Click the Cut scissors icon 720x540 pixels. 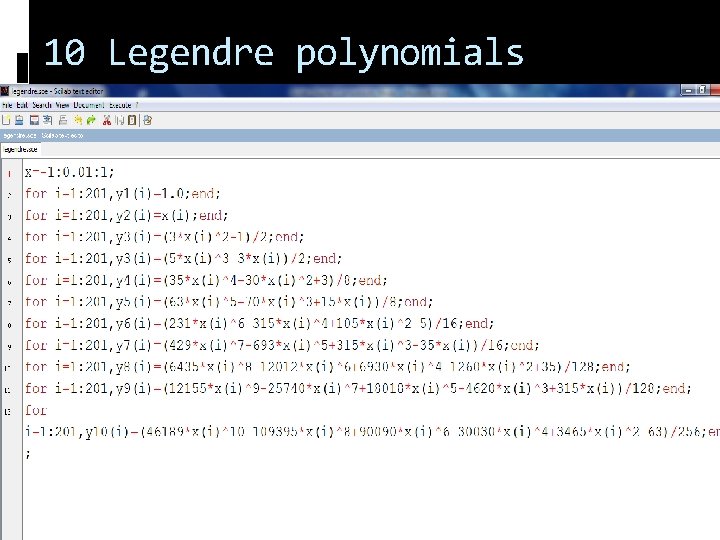point(107,120)
